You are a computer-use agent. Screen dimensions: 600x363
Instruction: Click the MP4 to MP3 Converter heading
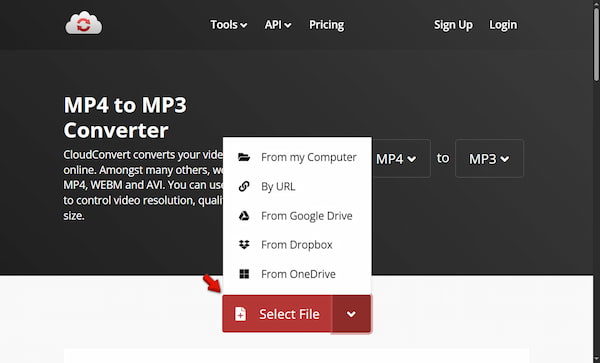coord(125,117)
